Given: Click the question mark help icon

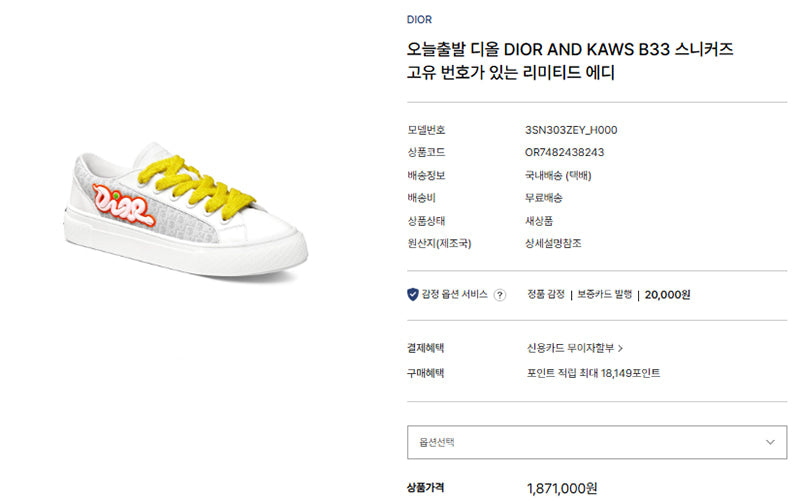Looking at the screenshot, I should click(x=500, y=295).
